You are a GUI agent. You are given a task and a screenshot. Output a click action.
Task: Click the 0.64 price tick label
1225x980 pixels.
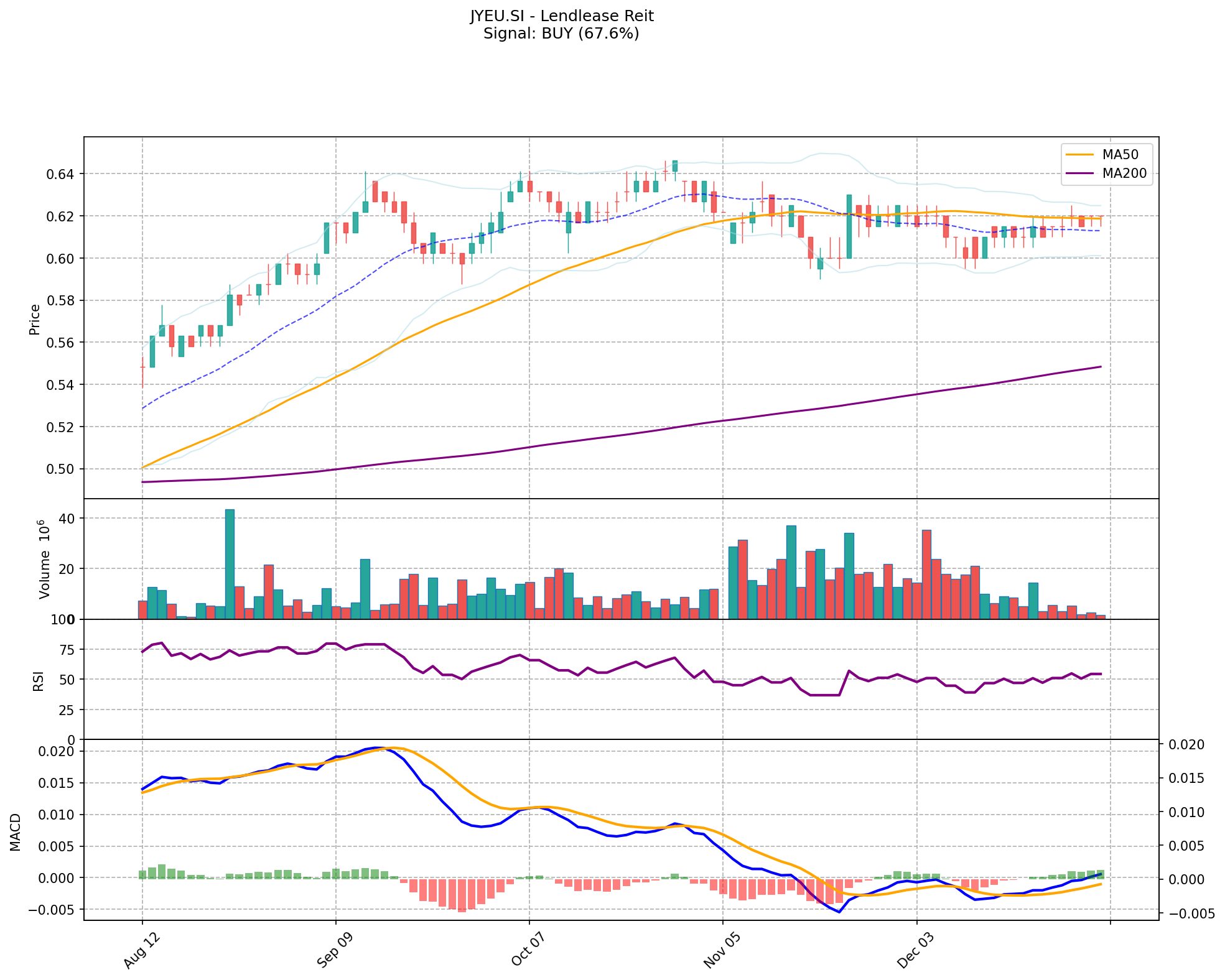point(60,174)
